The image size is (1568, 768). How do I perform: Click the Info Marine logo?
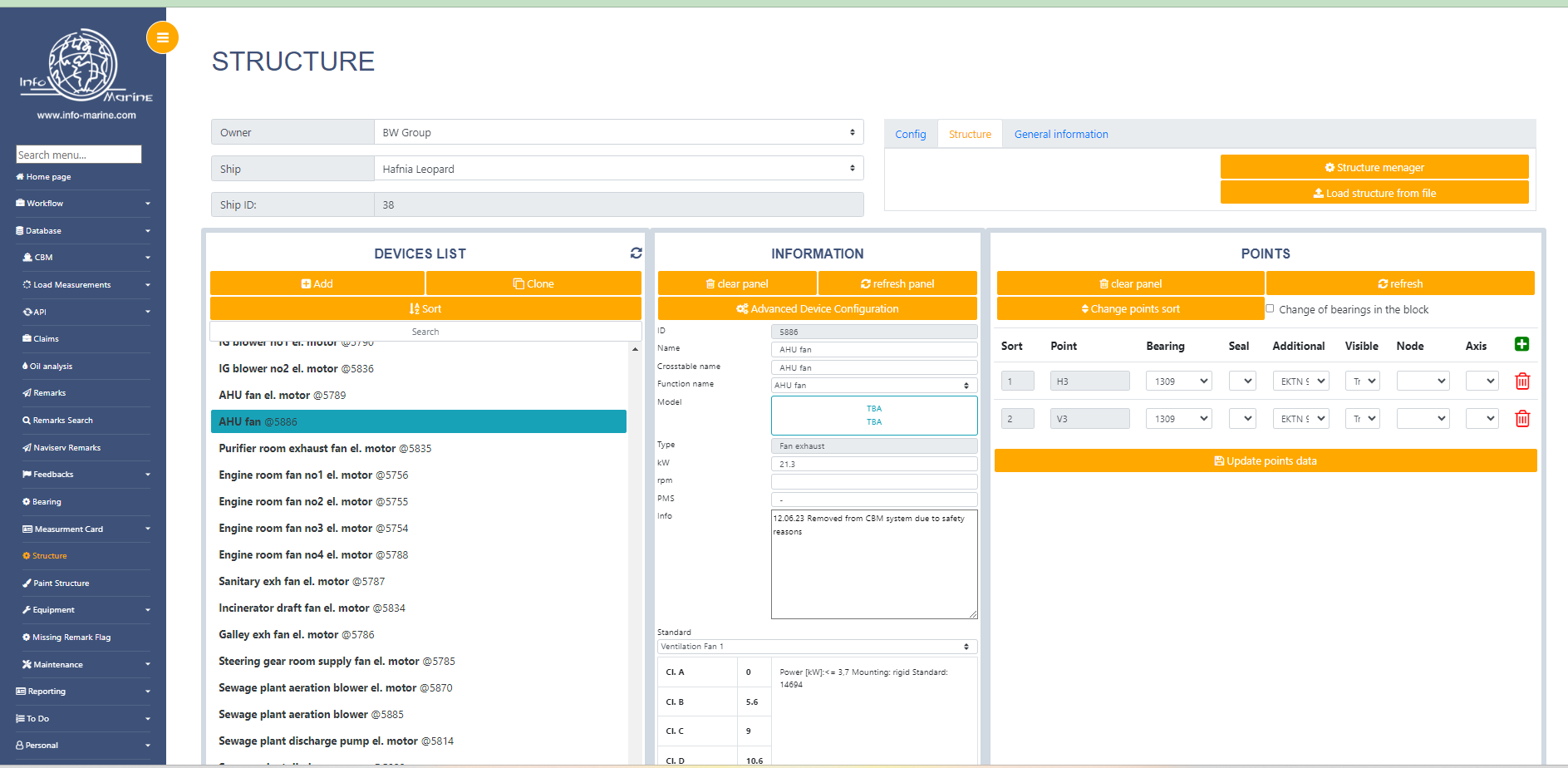coord(86,68)
